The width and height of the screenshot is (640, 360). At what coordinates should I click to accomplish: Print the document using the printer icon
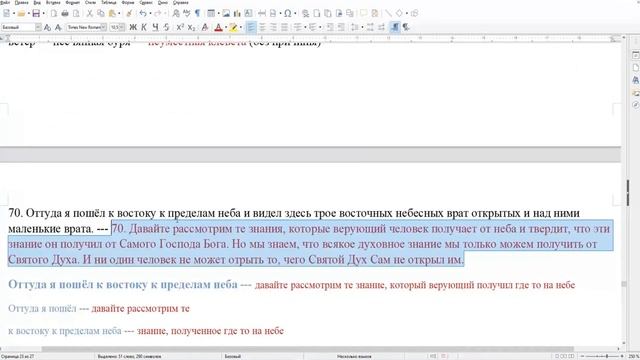64,13
